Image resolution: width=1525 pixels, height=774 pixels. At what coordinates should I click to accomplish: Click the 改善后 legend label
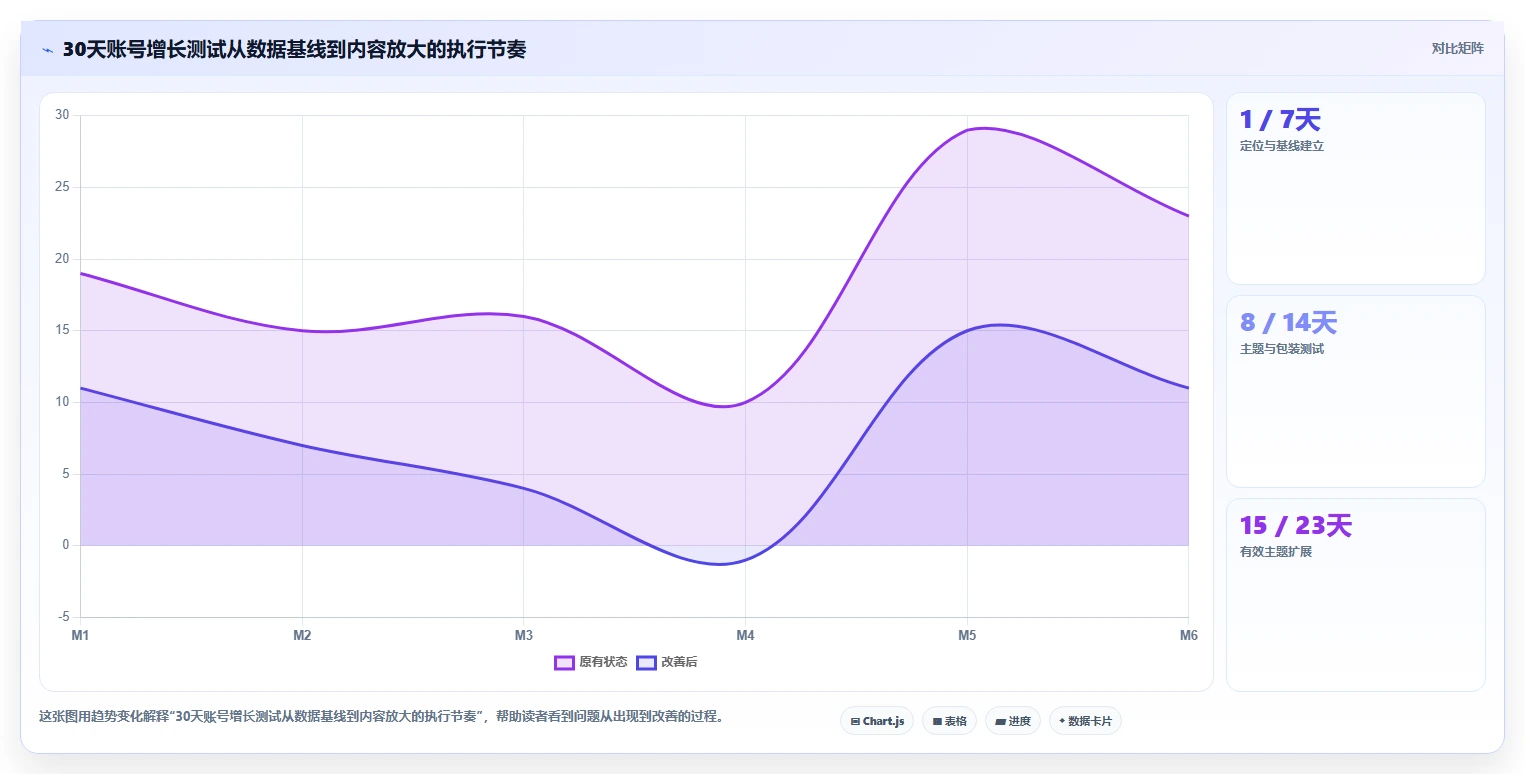click(679, 662)
